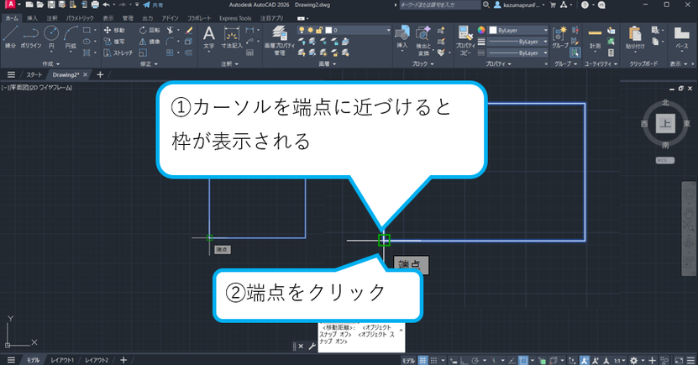The image size is (698, 365).
Task: Open the ByLayer lineweight dropdown
Action: tap(545, 41)
